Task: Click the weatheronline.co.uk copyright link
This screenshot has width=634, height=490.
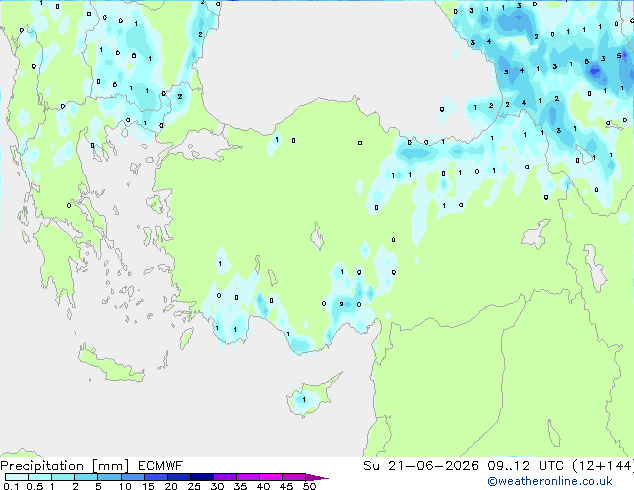Action: (x=550, y=481)
